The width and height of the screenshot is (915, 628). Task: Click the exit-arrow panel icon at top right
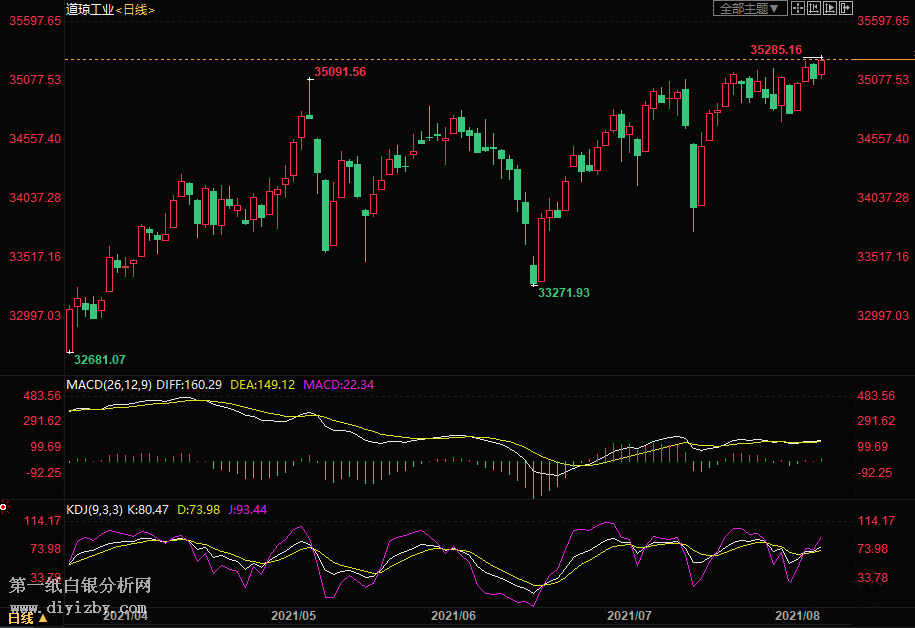[847, 8]
